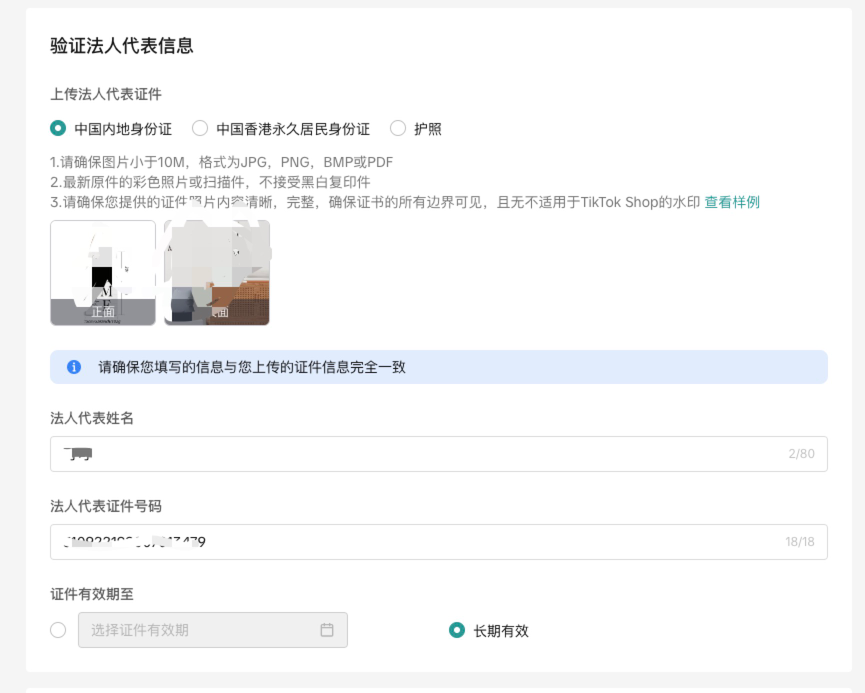Select the custom validity date radio button
865x693 pixels.
click(x=59, y=630)
